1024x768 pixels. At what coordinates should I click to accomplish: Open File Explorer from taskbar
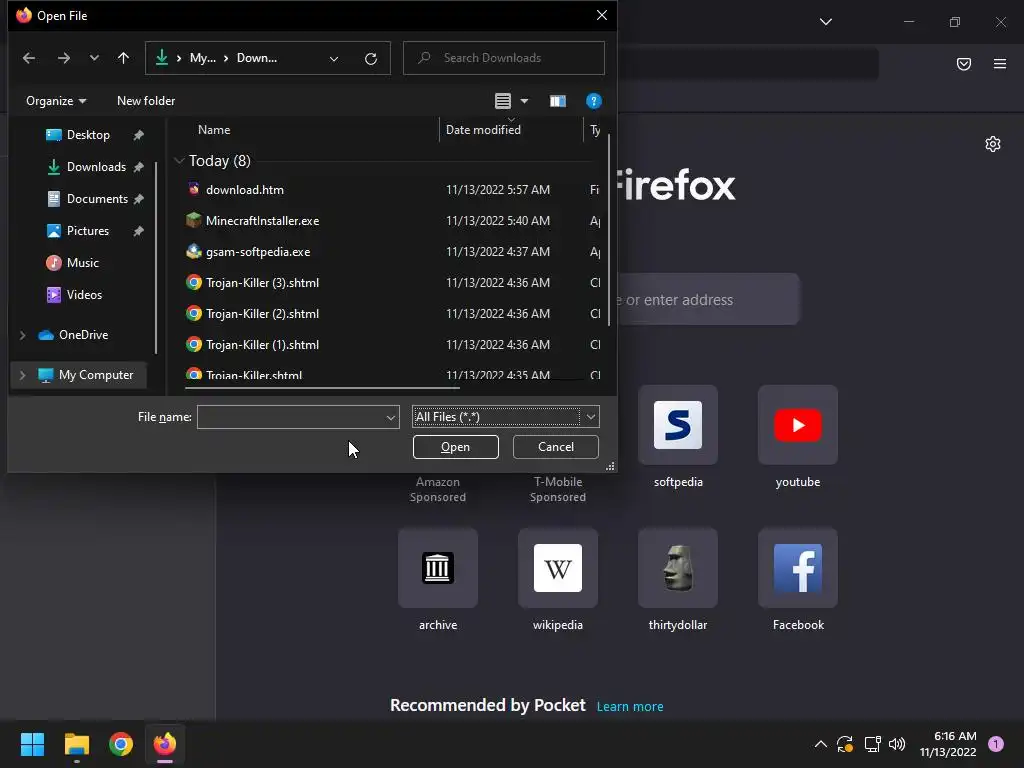coord(76,744)
